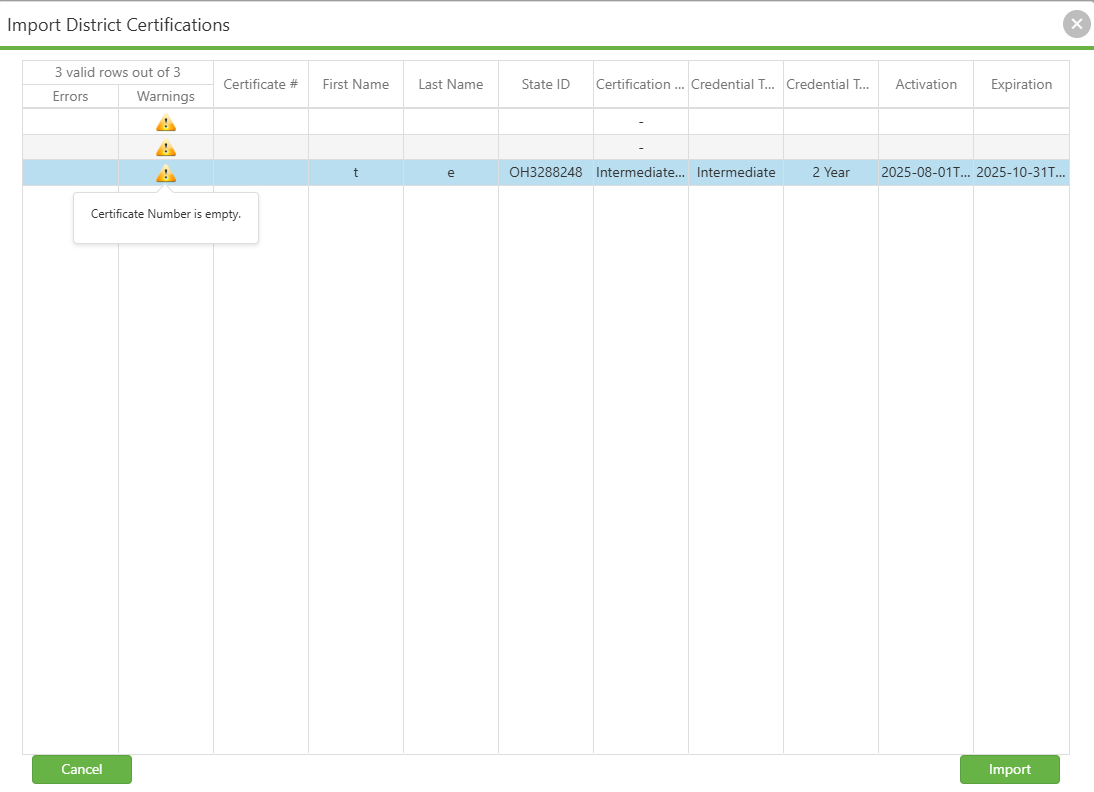Close the Import District Certifications dialog
The image size is (1094, 792).
click(1077, 24)
